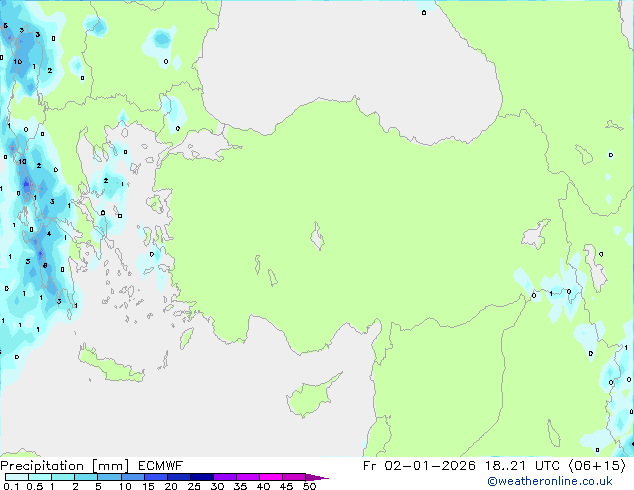The height and width of the screenshot is (490, 634).
Task: Click the '(06+15)' forecast run label
Action: pos(597,465)
